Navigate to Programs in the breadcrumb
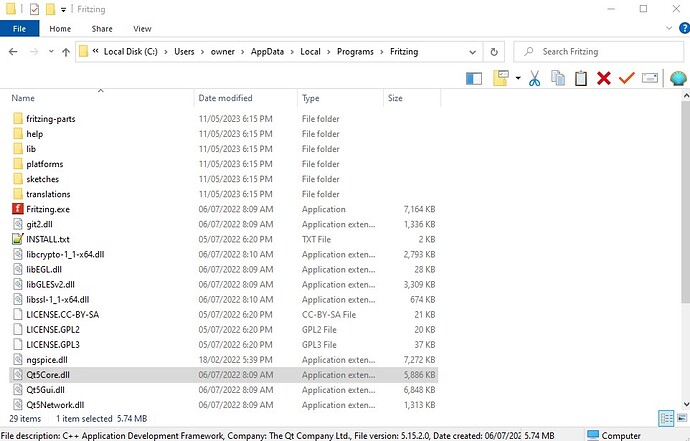690x441 pixels. (355, 51)
